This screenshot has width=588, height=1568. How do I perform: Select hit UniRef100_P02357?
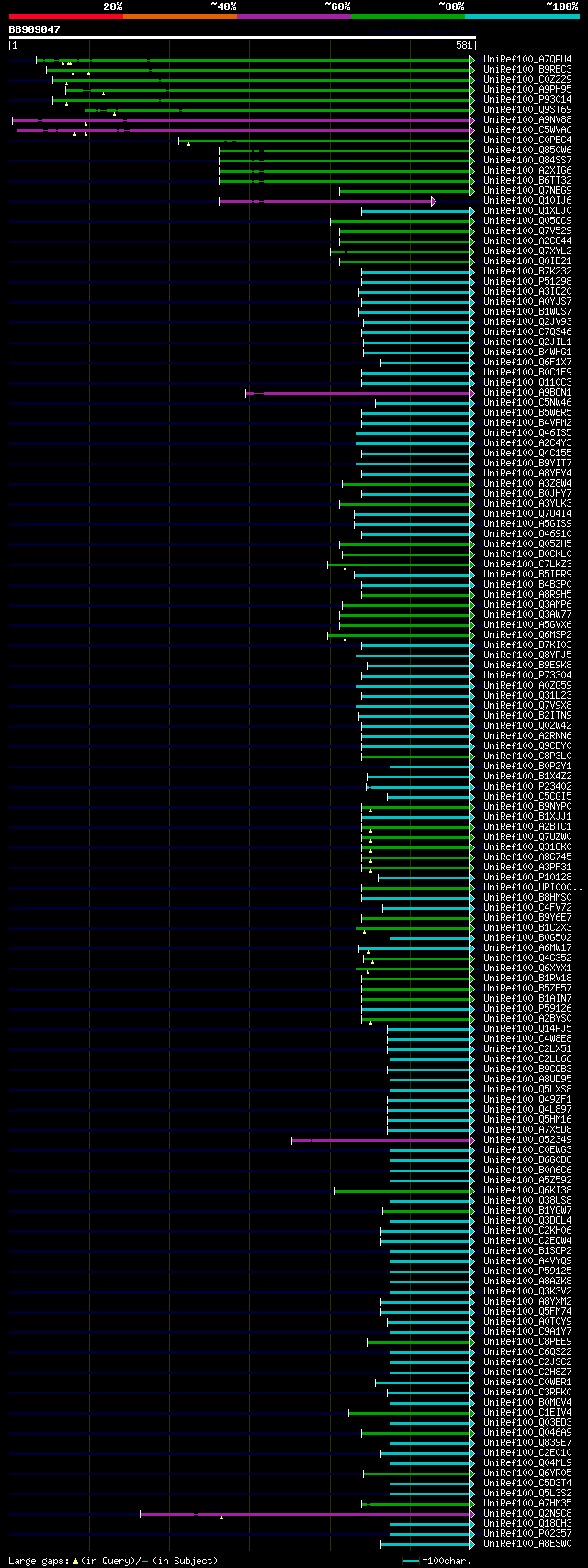click(527, 1534)
